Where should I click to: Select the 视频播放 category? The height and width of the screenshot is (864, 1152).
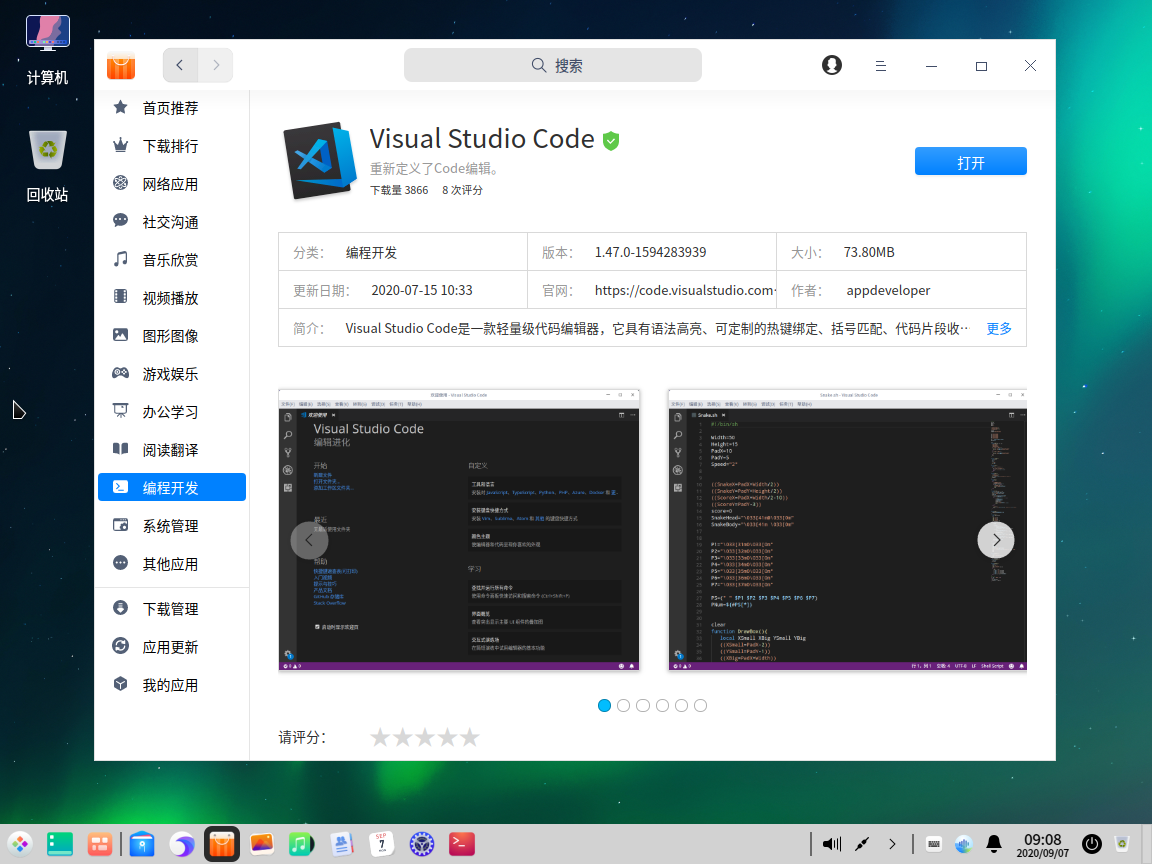pos(172,298)
